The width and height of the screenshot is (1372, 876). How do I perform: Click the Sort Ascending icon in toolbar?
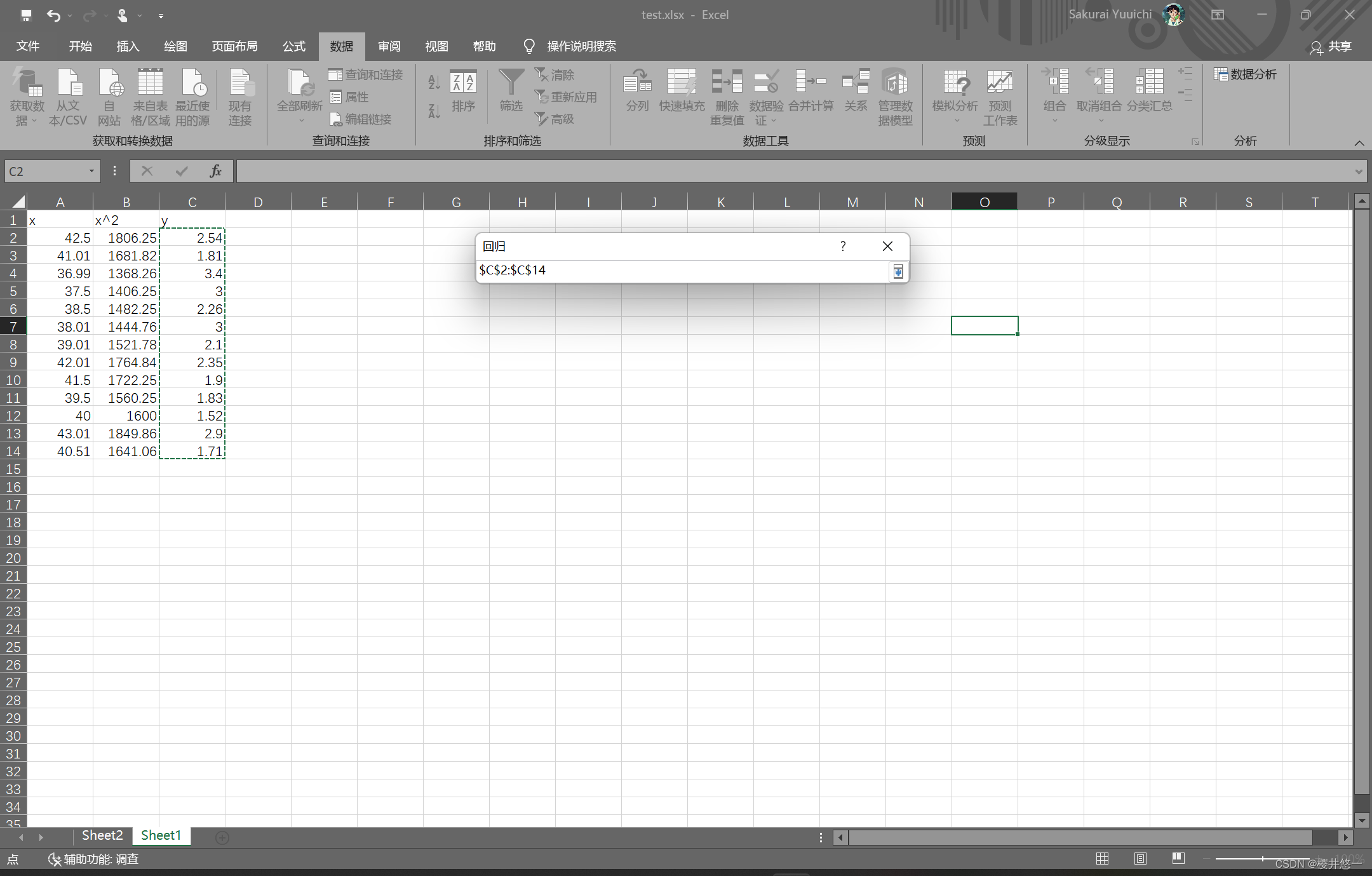coord(432,82)
